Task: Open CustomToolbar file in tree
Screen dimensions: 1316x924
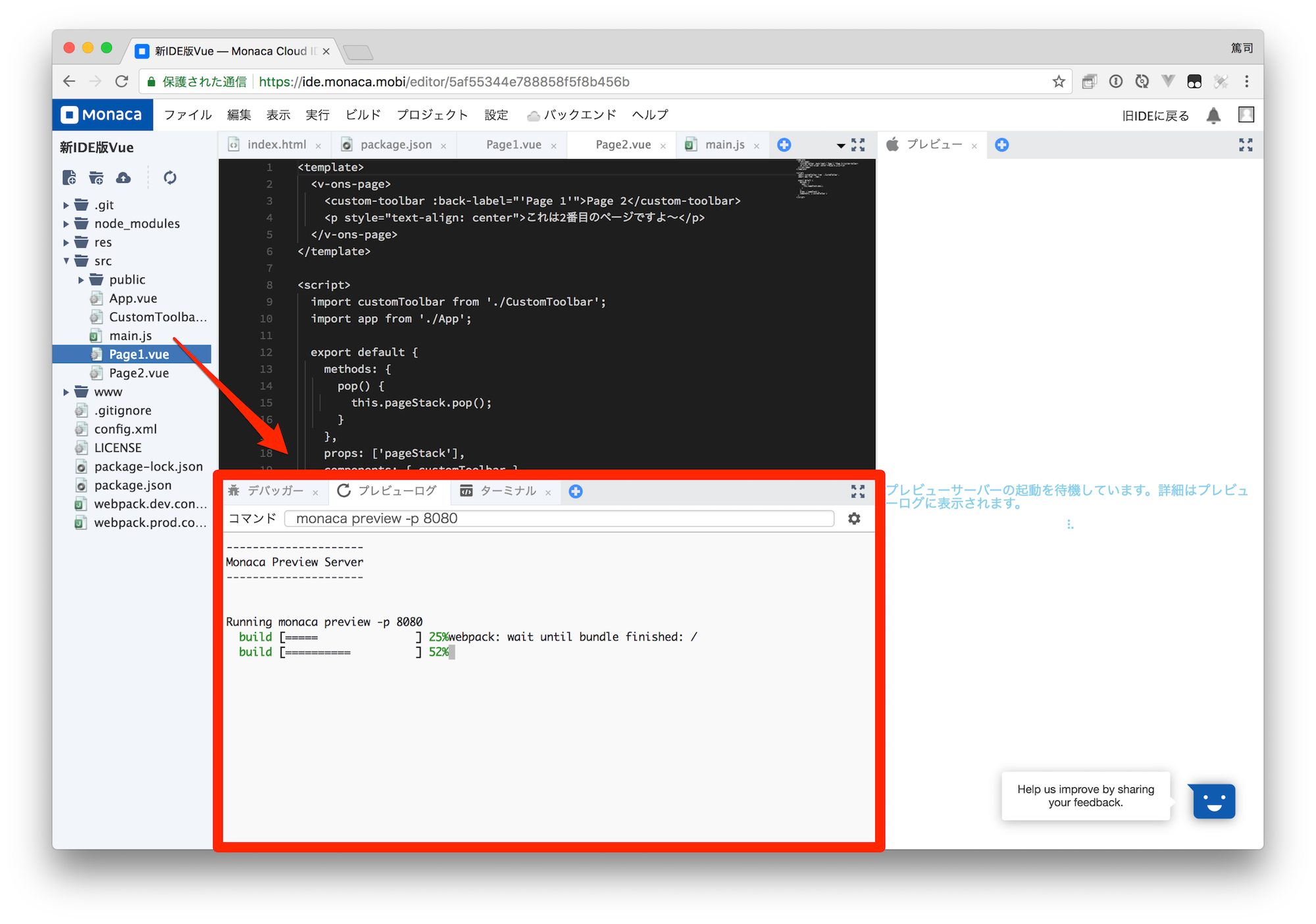Action: tap(149, 317)
